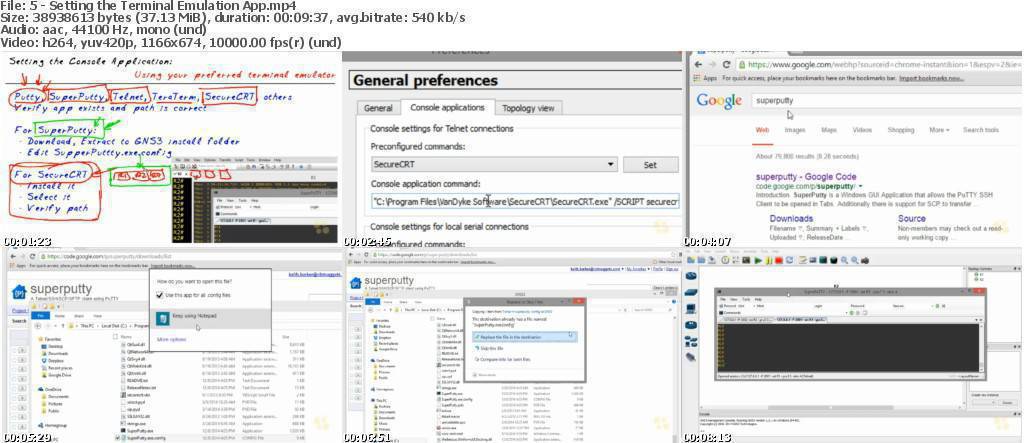The image size is (1024, 443).
Task: Click the red stop icon in GNS3 toolbar
Action: tap(778, 260)
